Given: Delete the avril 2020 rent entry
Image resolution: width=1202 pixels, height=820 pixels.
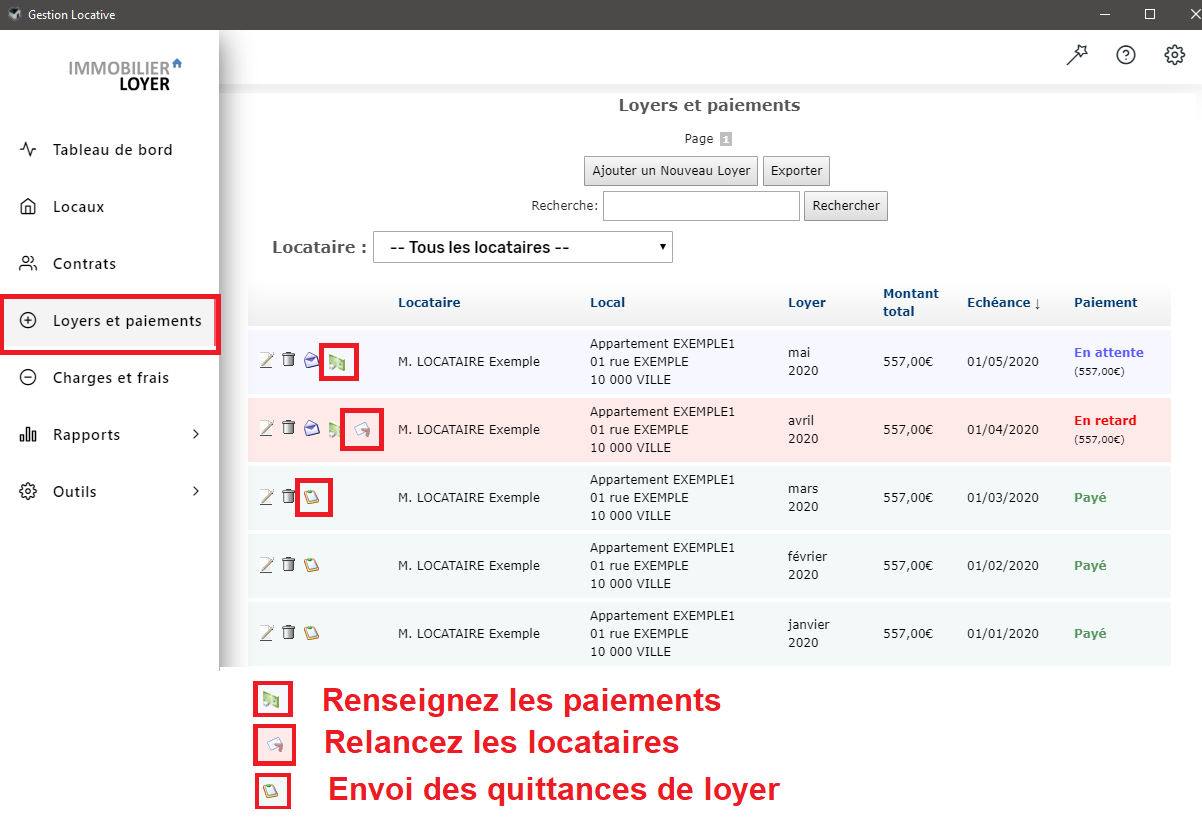Looking at the screenshot, I should pos(288,427).
